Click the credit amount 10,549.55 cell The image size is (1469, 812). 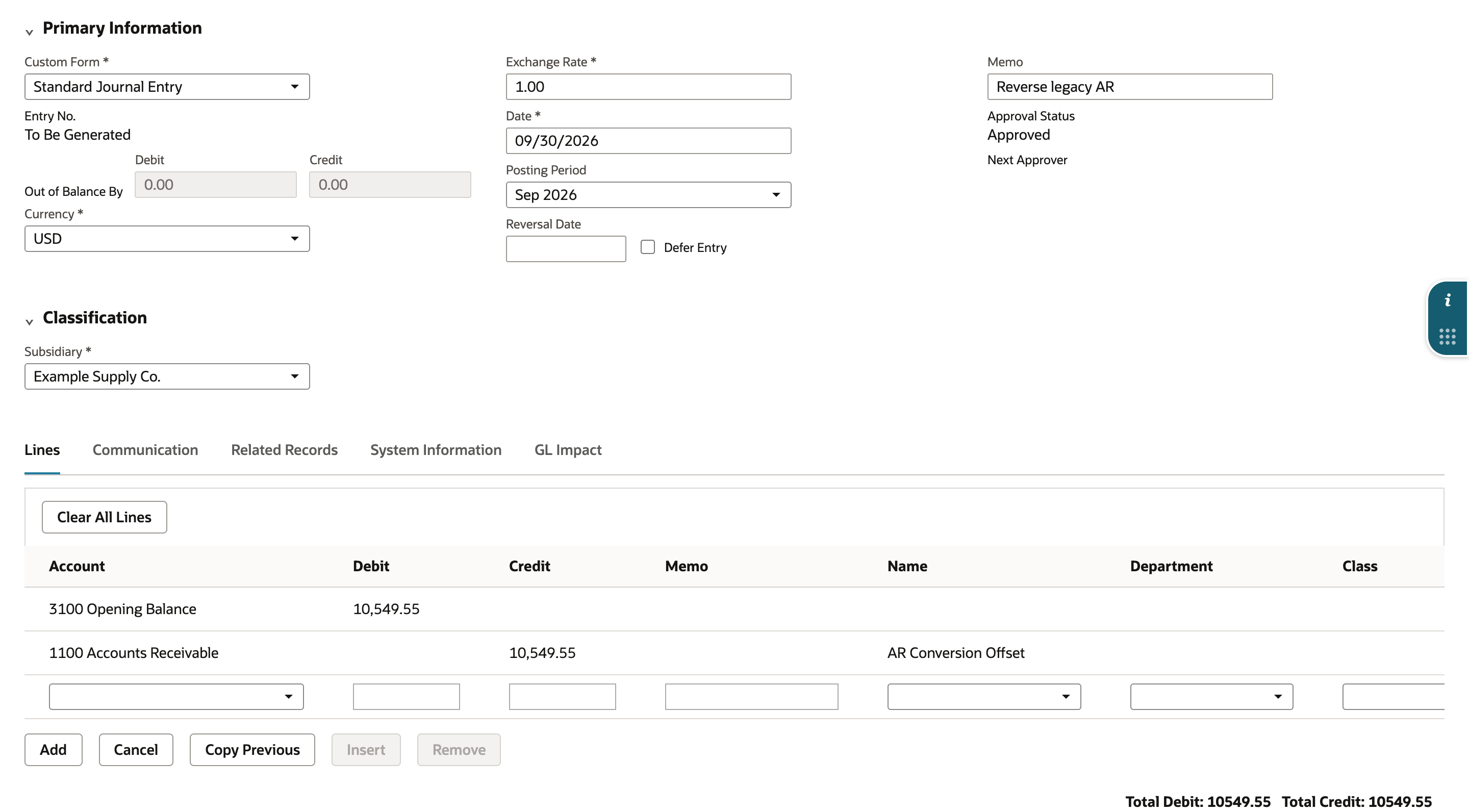click(542, 653)
